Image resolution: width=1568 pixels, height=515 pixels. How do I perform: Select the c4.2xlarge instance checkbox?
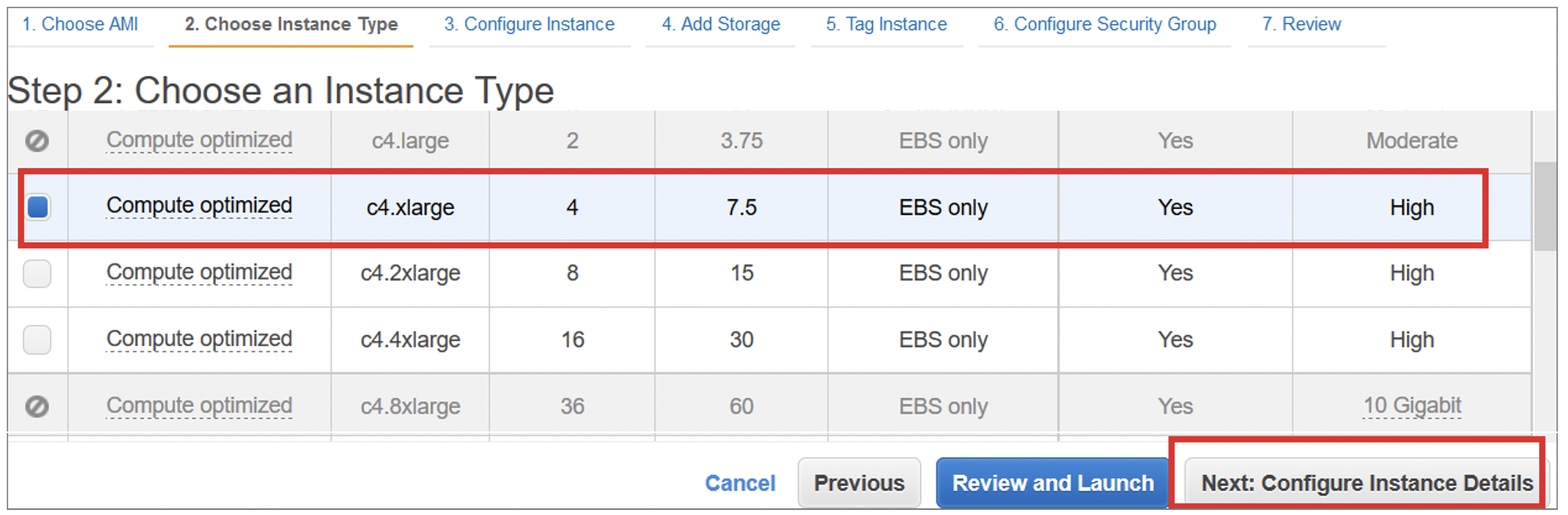37,274
